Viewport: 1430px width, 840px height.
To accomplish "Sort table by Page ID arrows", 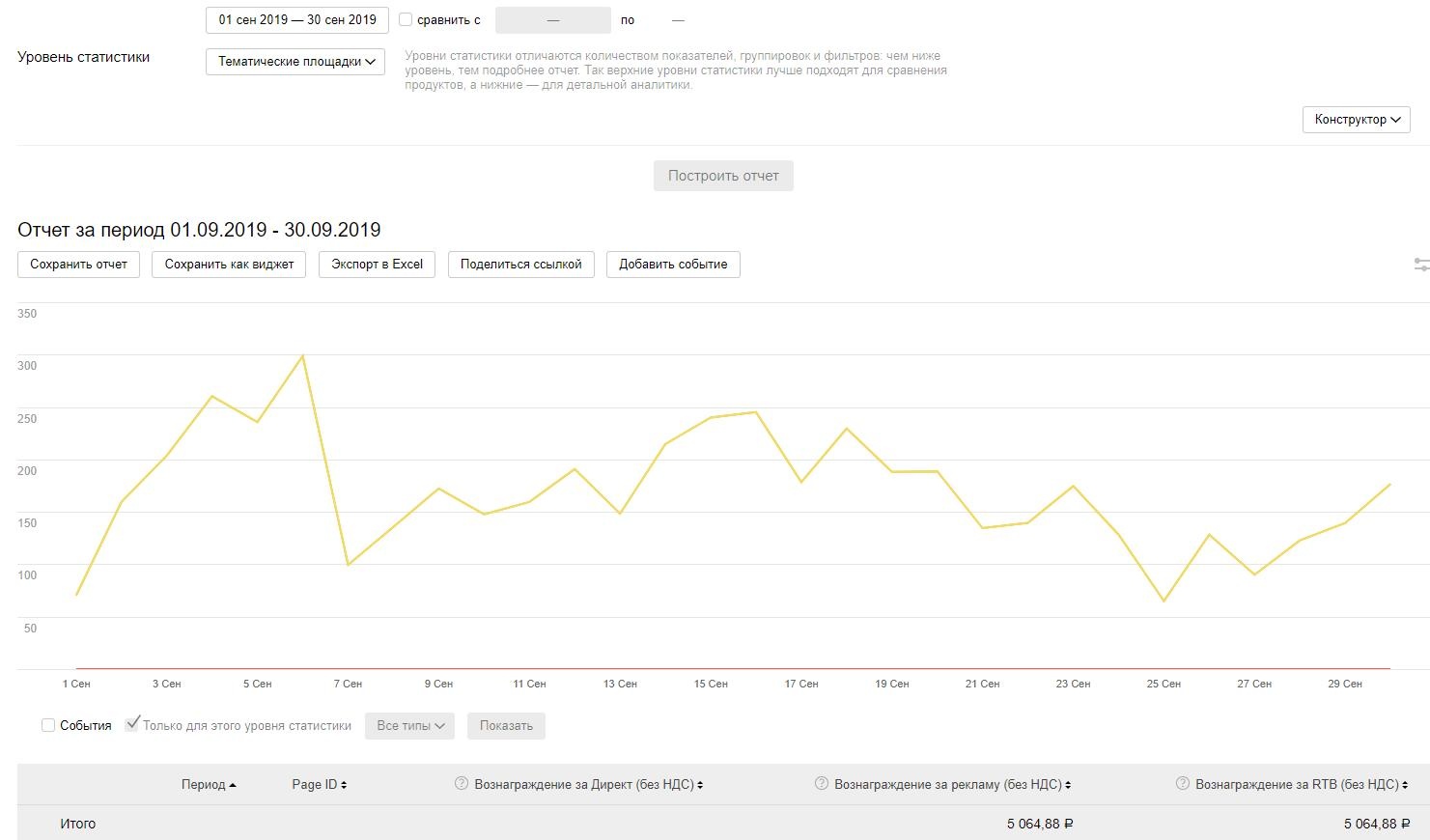I will point(344,785).
